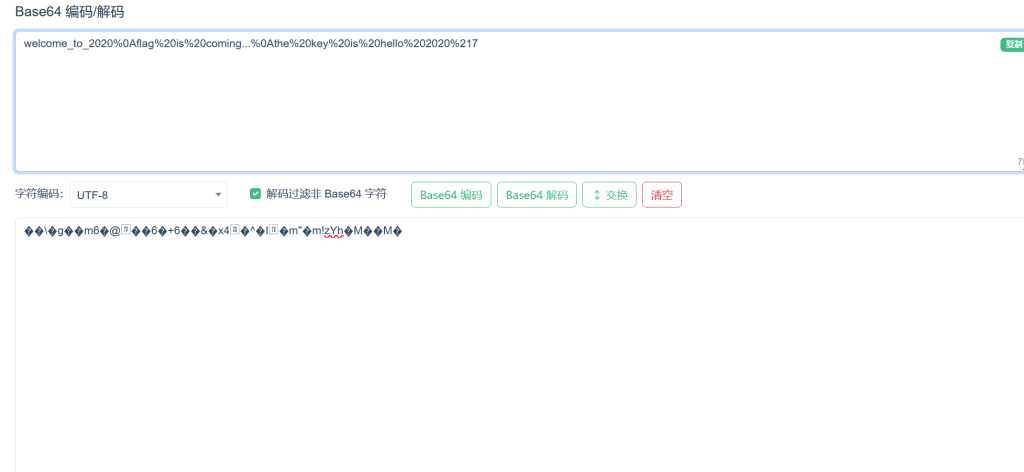Toggle the 解码过滤非 Base64 字符 checkbox
The image size is (1024, 472).
[x=255, y=194]
